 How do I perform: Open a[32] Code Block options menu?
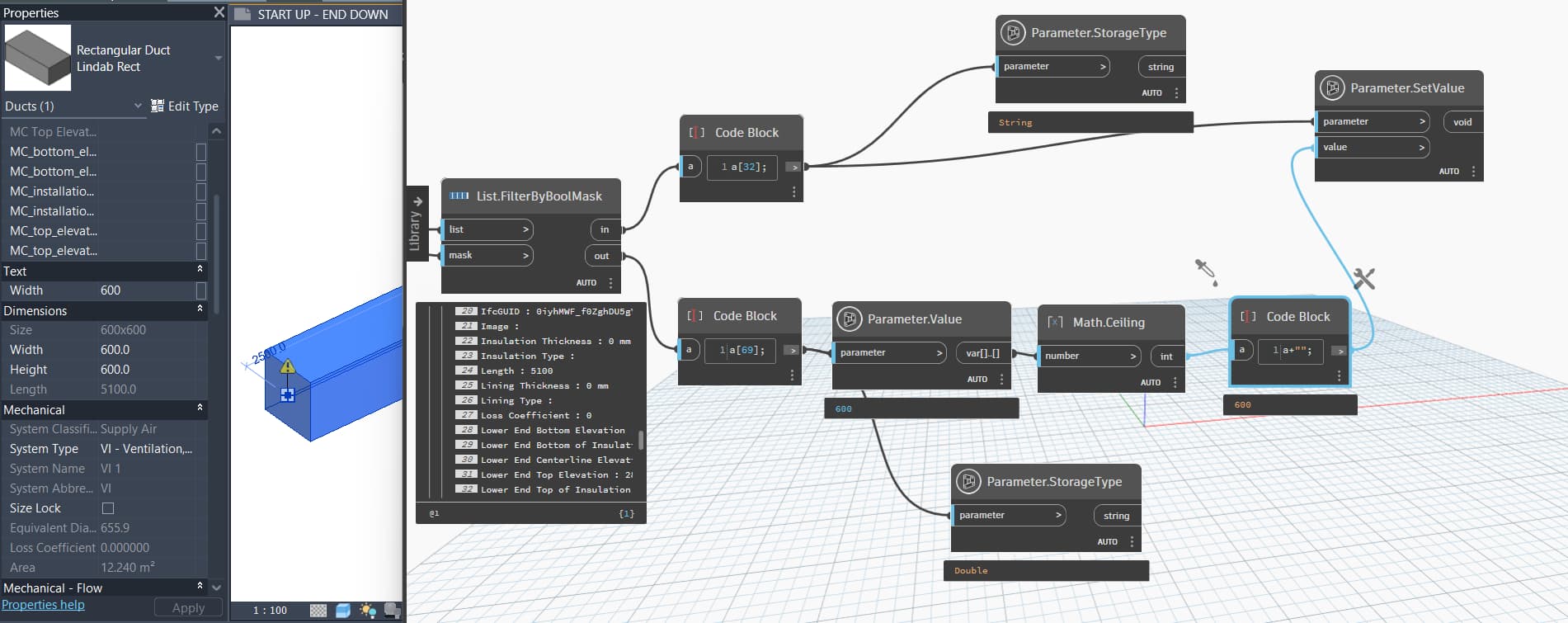click(793, 191)
